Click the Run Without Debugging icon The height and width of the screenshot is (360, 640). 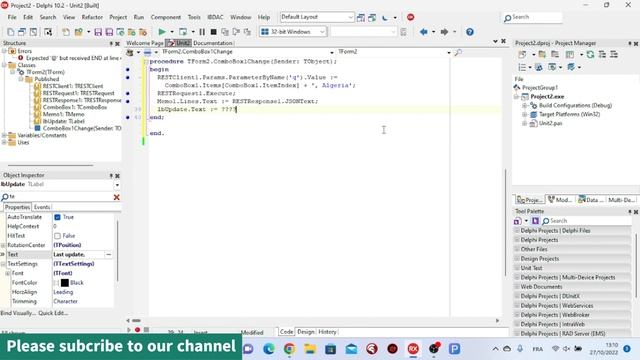pos(183,32)
